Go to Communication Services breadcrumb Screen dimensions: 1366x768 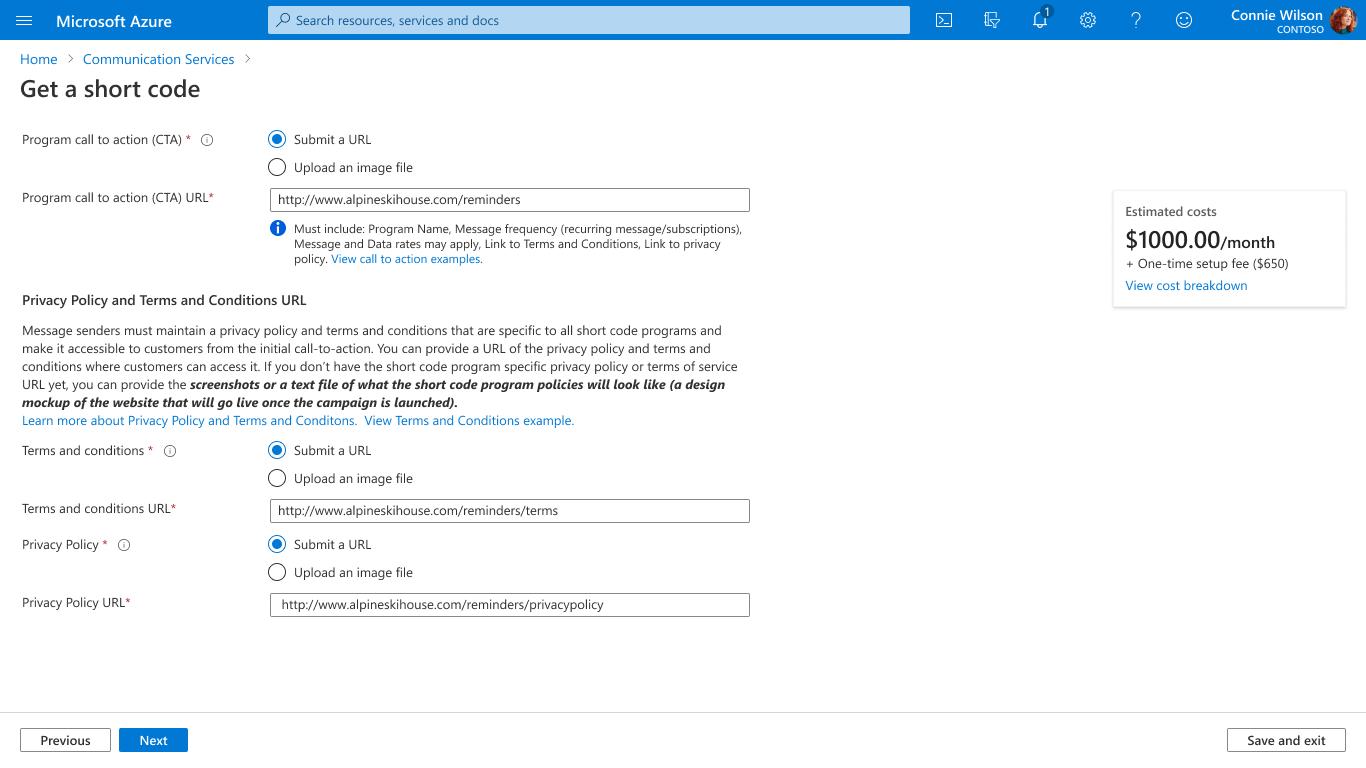(157, 59)
